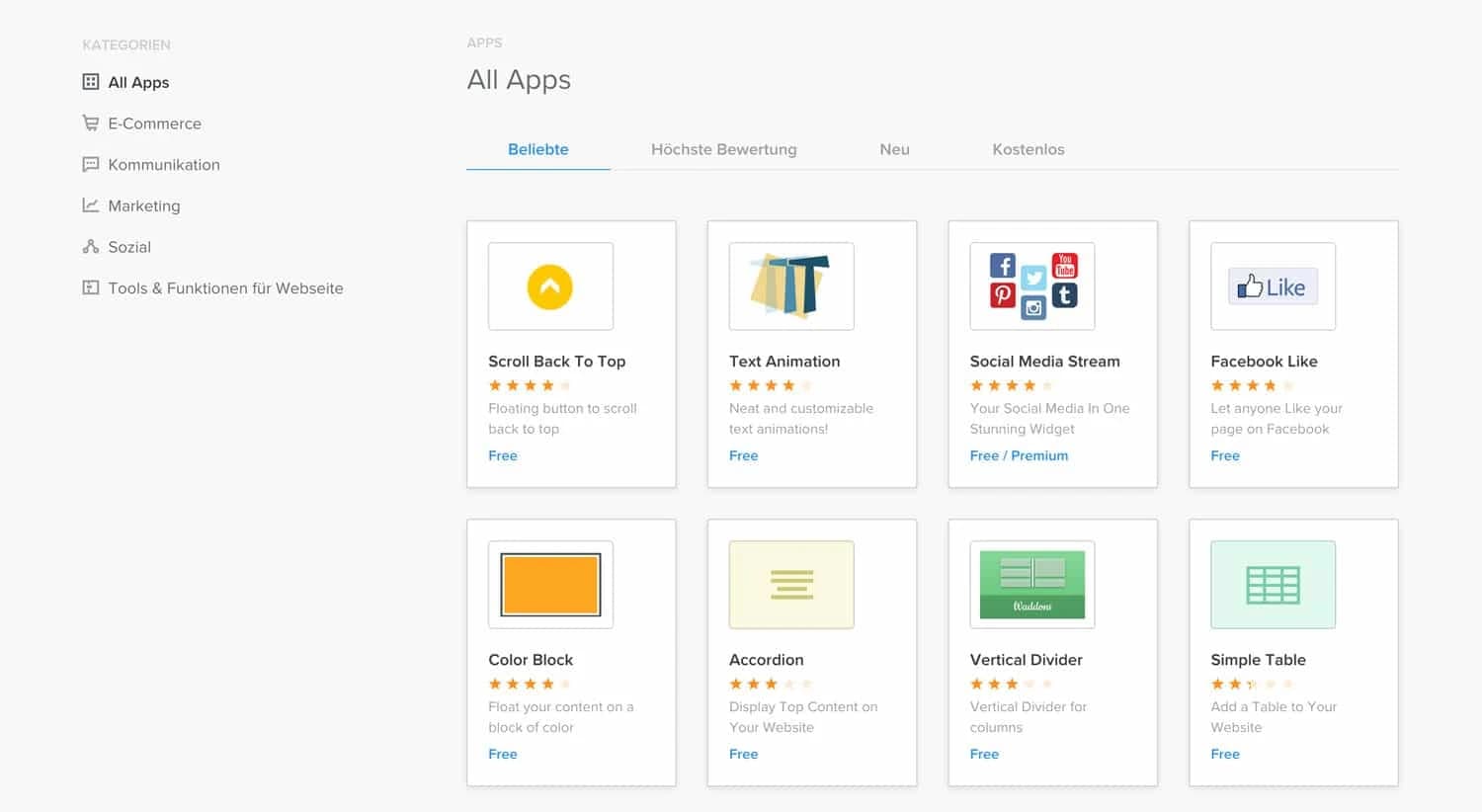Click the Tools & Funktionen für Webseite icon
Screen dimensions: 1482x812
tap(91, 287)
